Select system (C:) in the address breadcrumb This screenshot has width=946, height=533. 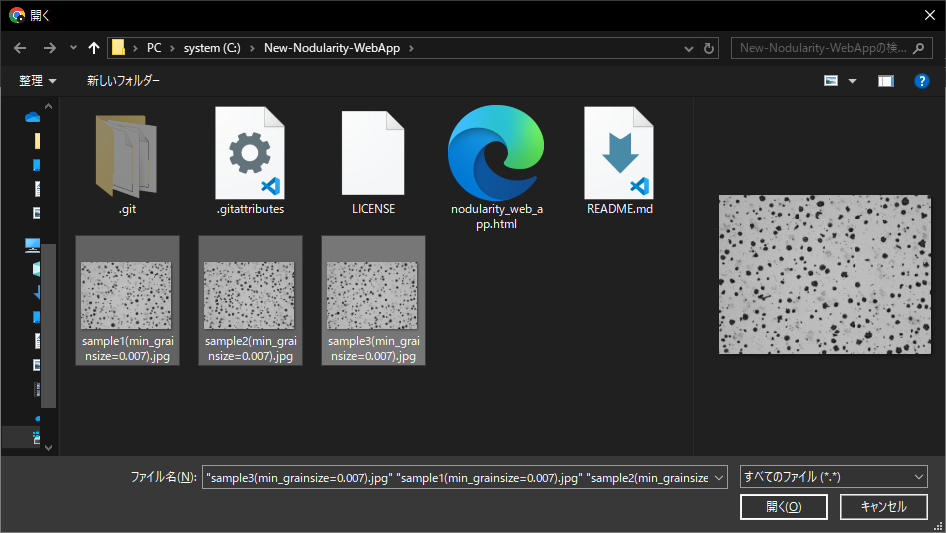coord(212,48)
